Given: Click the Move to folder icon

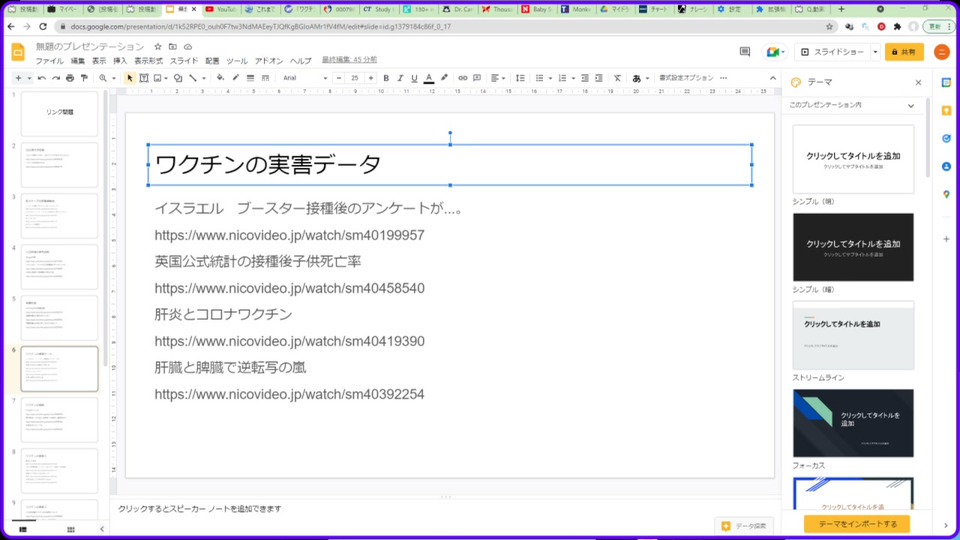Looking at the screenshot, I should pos(173,47).
